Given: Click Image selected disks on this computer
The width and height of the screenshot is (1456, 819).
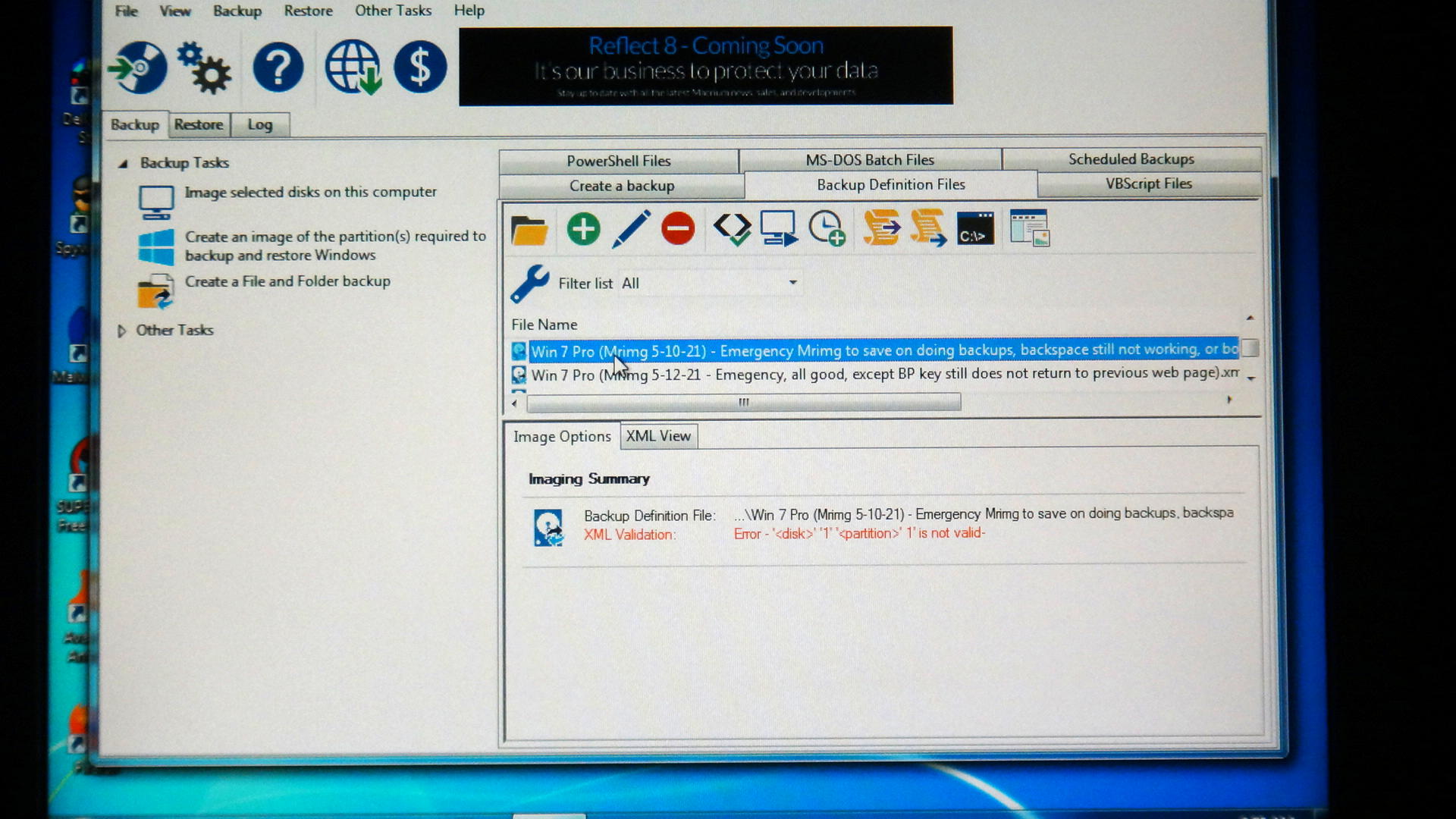Looking at the screenshot, I should (x=310, y=192).
